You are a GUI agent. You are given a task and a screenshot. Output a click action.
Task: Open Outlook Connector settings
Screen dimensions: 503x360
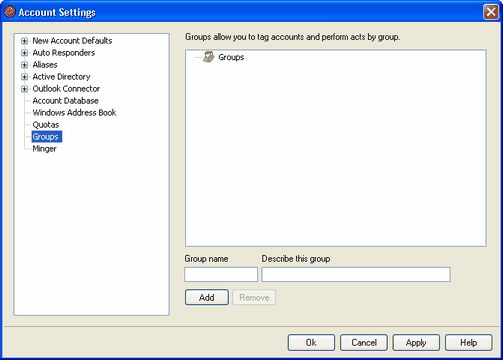pyautogui.click(x=66, y=89)
